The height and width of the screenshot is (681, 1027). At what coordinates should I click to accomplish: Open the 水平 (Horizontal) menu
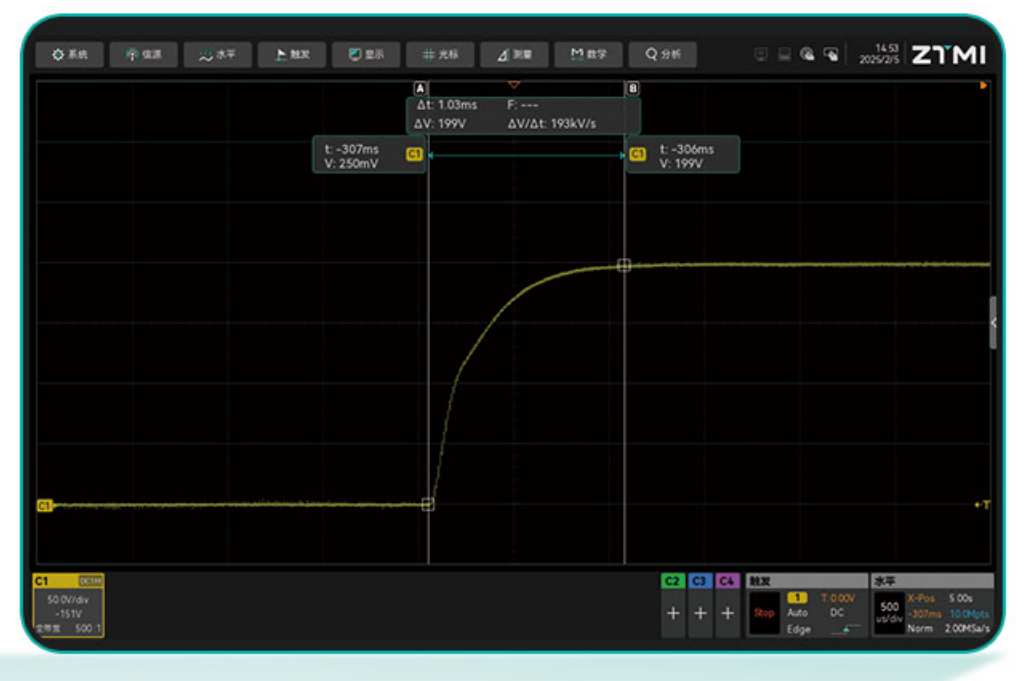[217, 54]
